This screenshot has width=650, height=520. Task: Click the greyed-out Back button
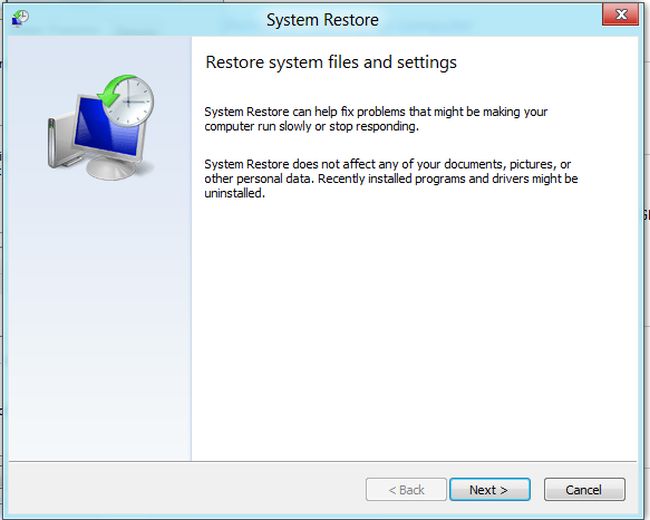coord(406,490)
